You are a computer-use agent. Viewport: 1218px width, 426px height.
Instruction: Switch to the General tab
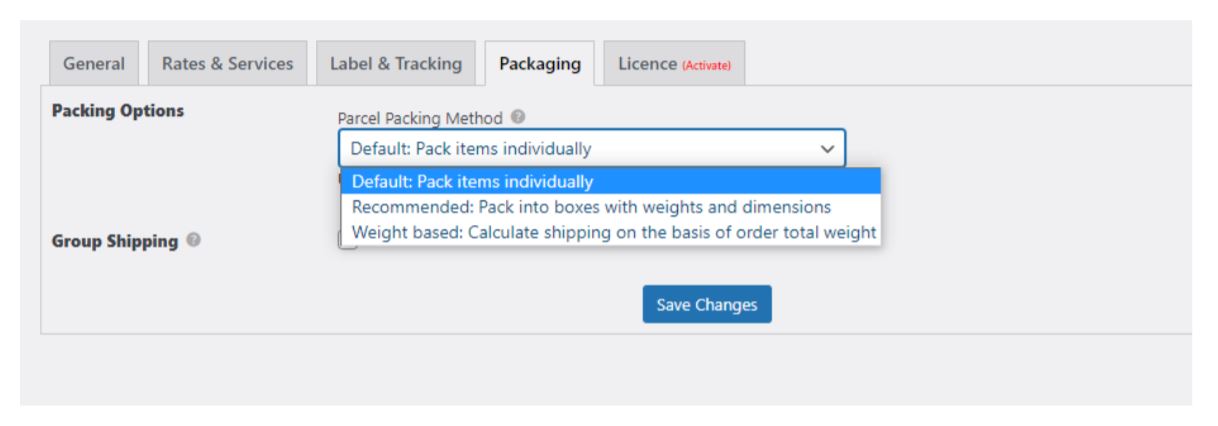[x=94, y=63]
